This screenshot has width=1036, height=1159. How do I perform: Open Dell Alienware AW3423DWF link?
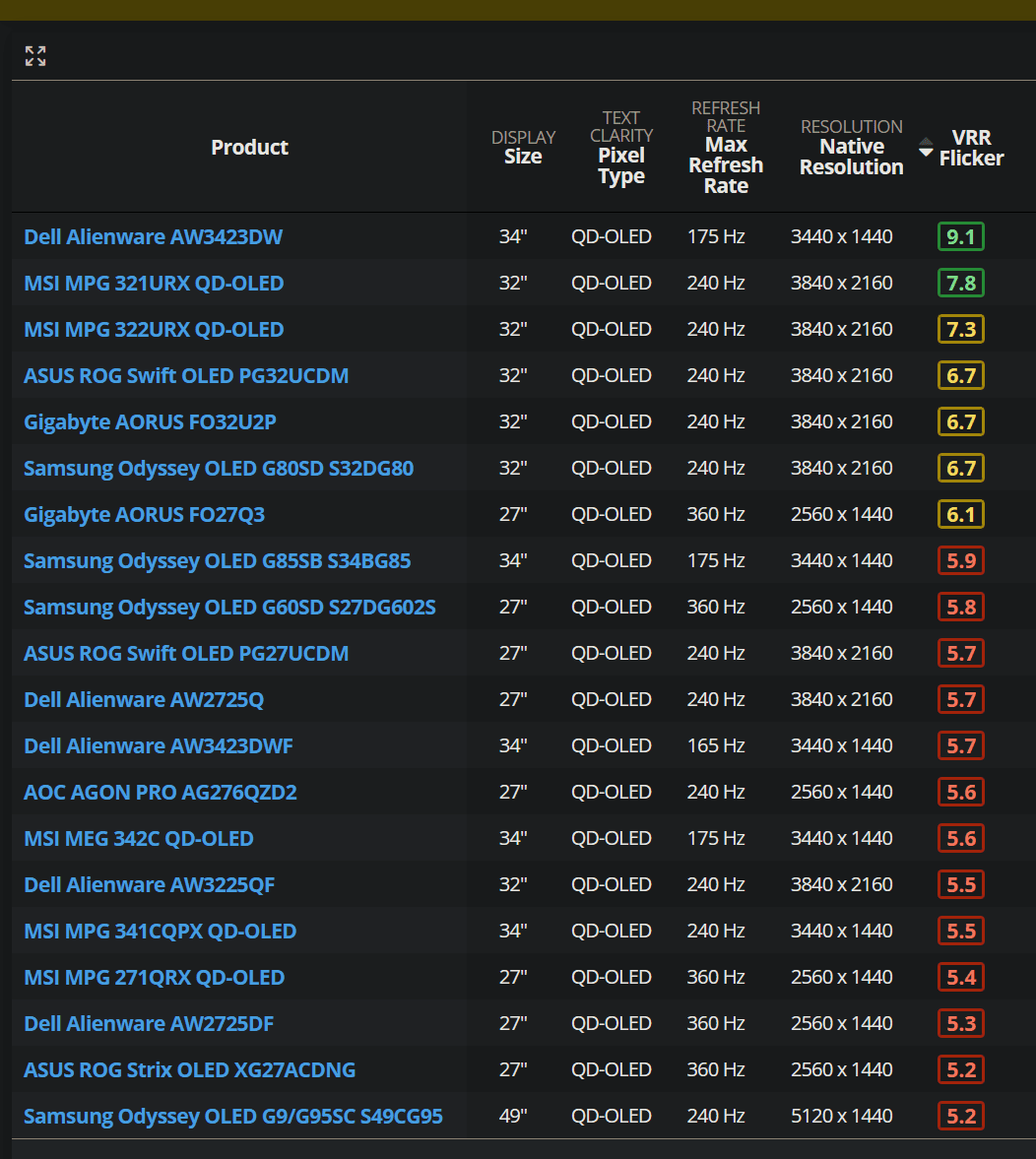(x=159, y=745)
